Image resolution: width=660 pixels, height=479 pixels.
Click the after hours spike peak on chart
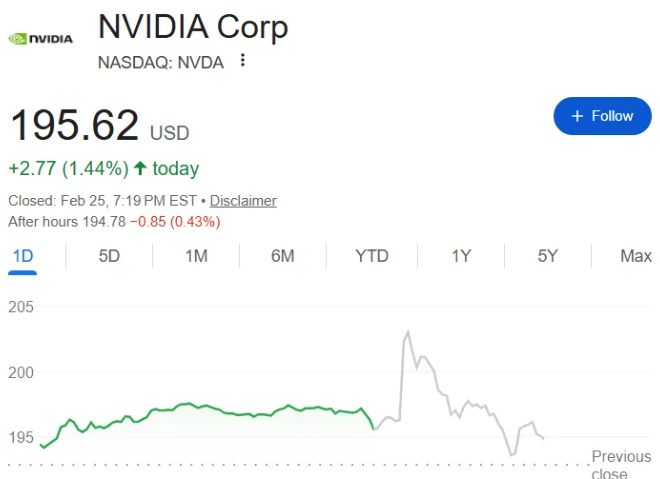click(407, 332)
